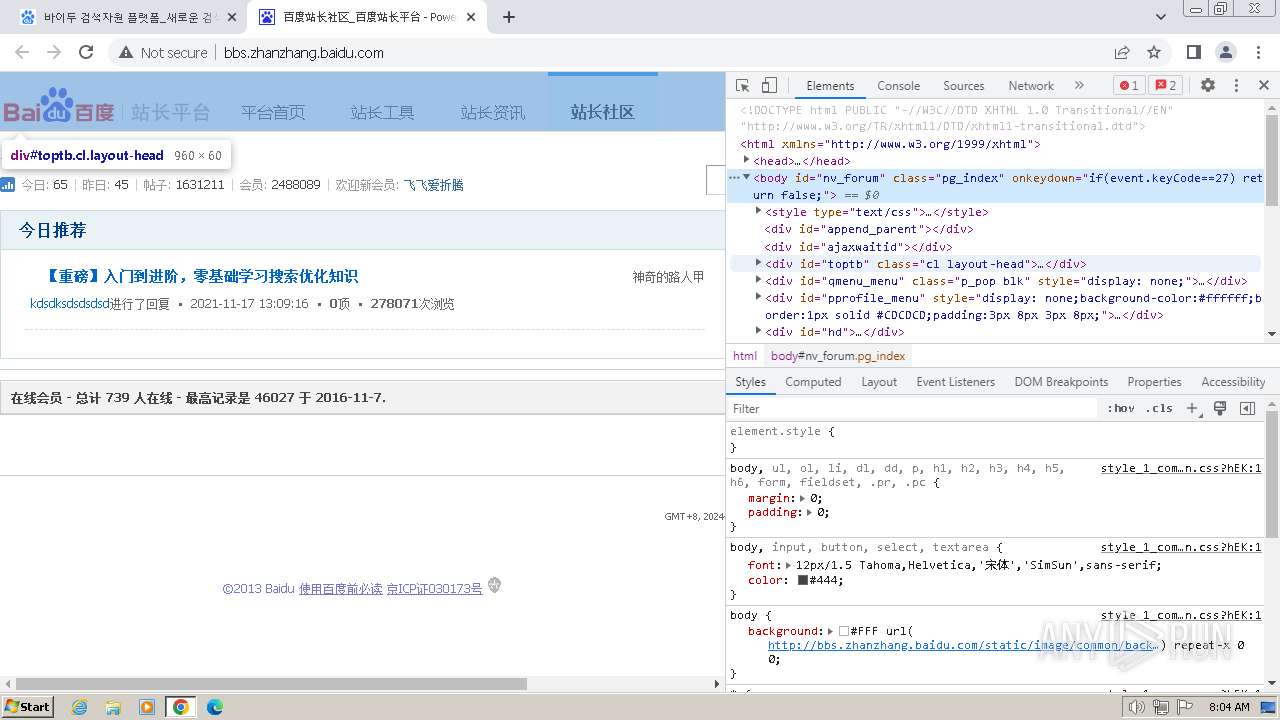
Task: Expand the div hd node
Action: tap(758, 331)
